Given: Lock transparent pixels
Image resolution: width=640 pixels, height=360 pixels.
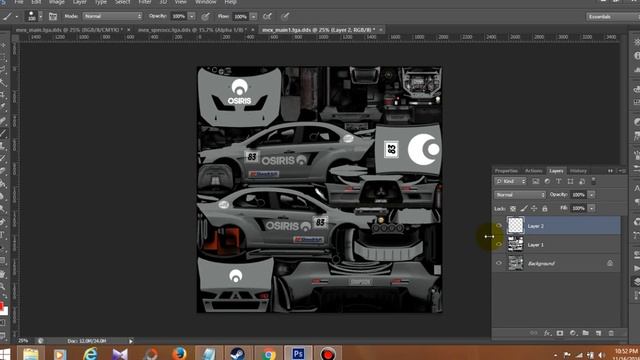Looking at the screenshot, I should click(513, 209).
